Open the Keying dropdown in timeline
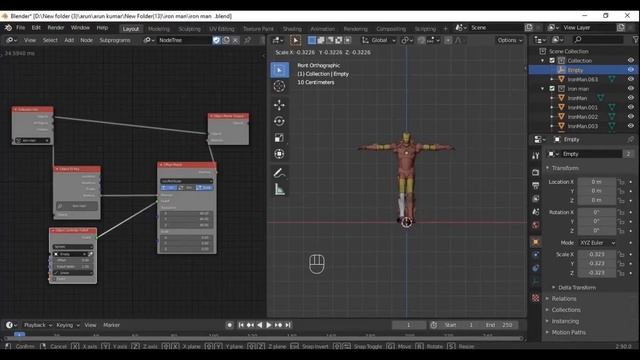 click(67, 325)
